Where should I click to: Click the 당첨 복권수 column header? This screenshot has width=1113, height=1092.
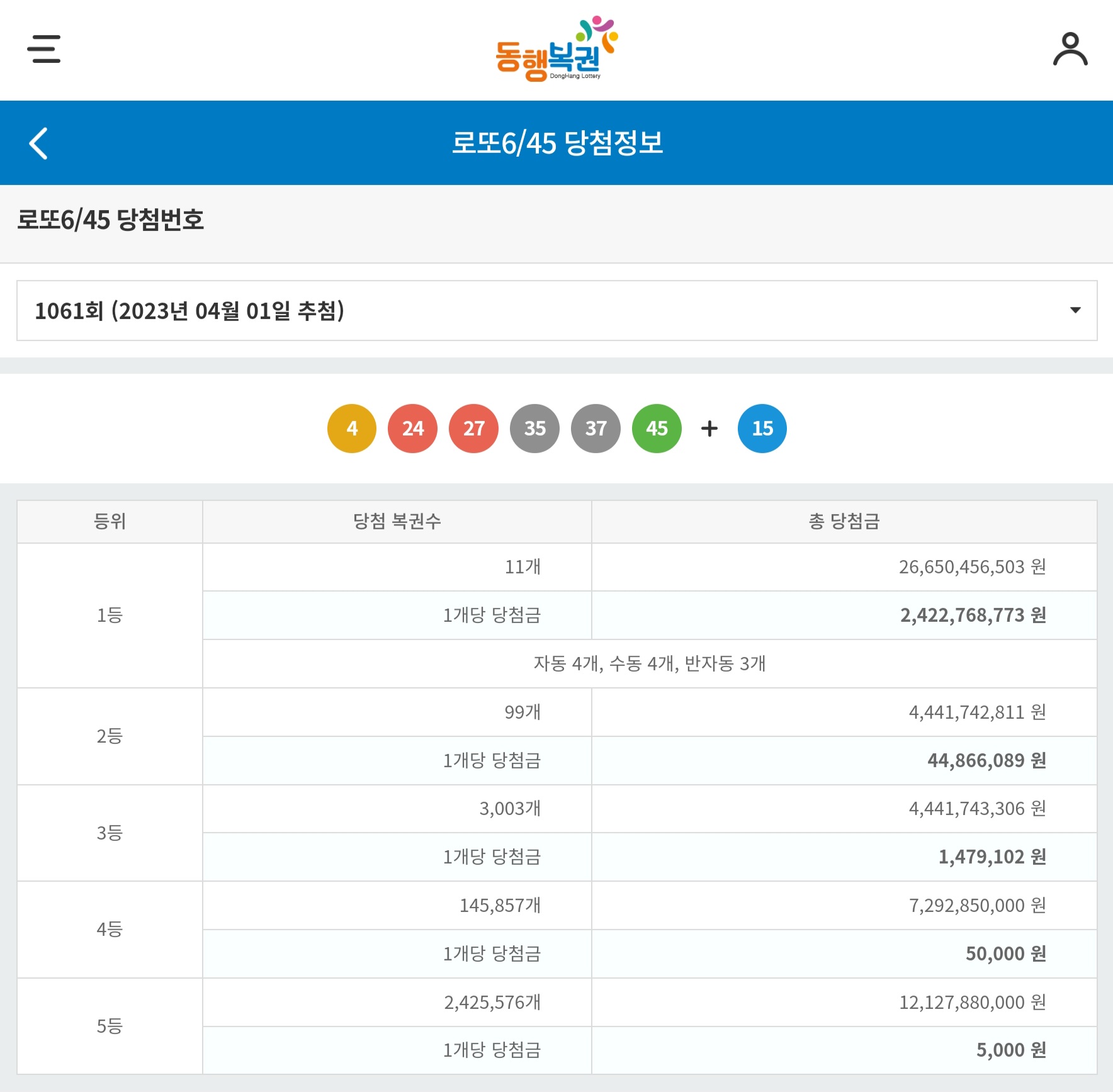coord(397,522)
